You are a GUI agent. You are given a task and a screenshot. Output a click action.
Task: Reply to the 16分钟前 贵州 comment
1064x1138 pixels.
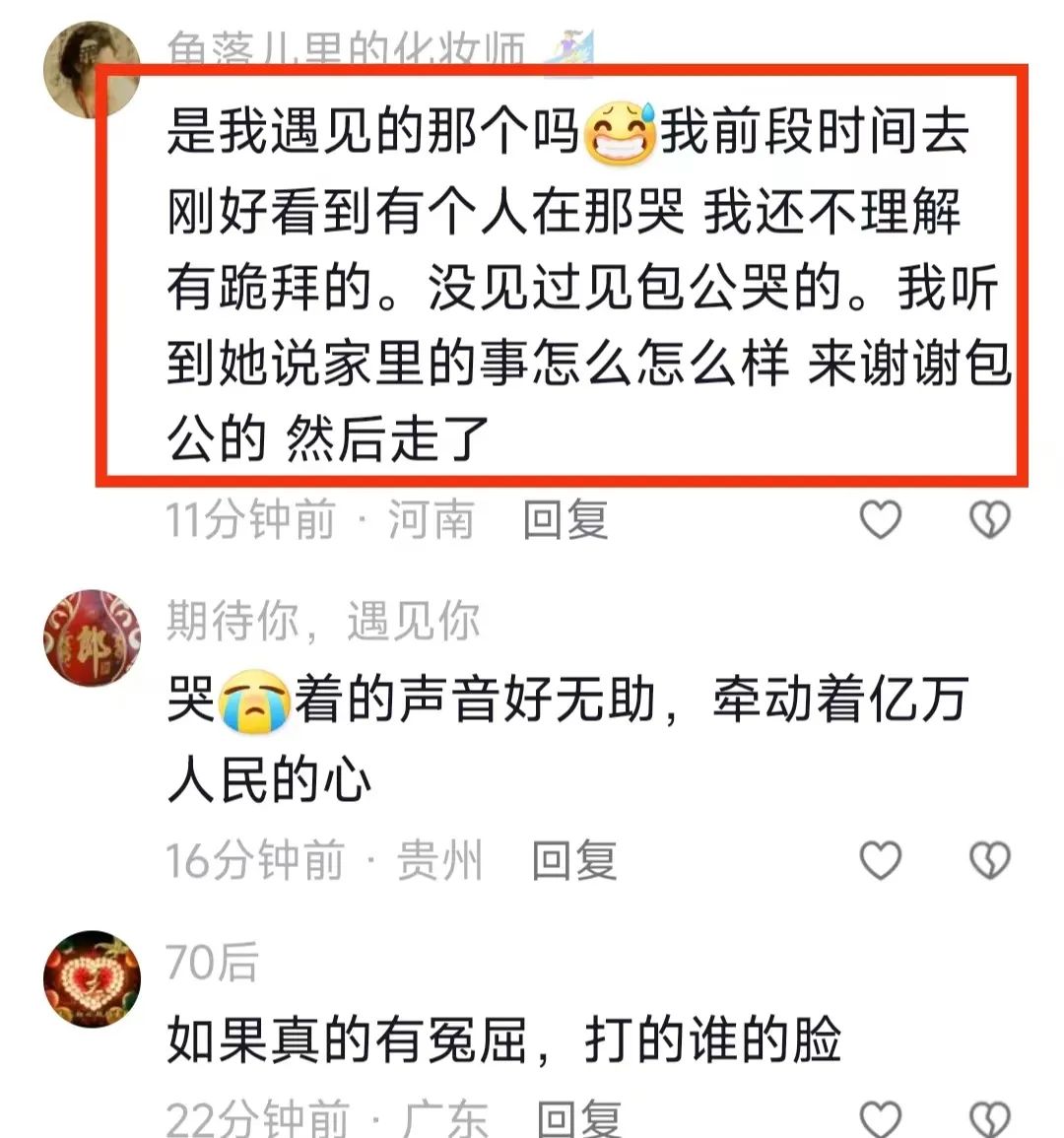[574, 860]
